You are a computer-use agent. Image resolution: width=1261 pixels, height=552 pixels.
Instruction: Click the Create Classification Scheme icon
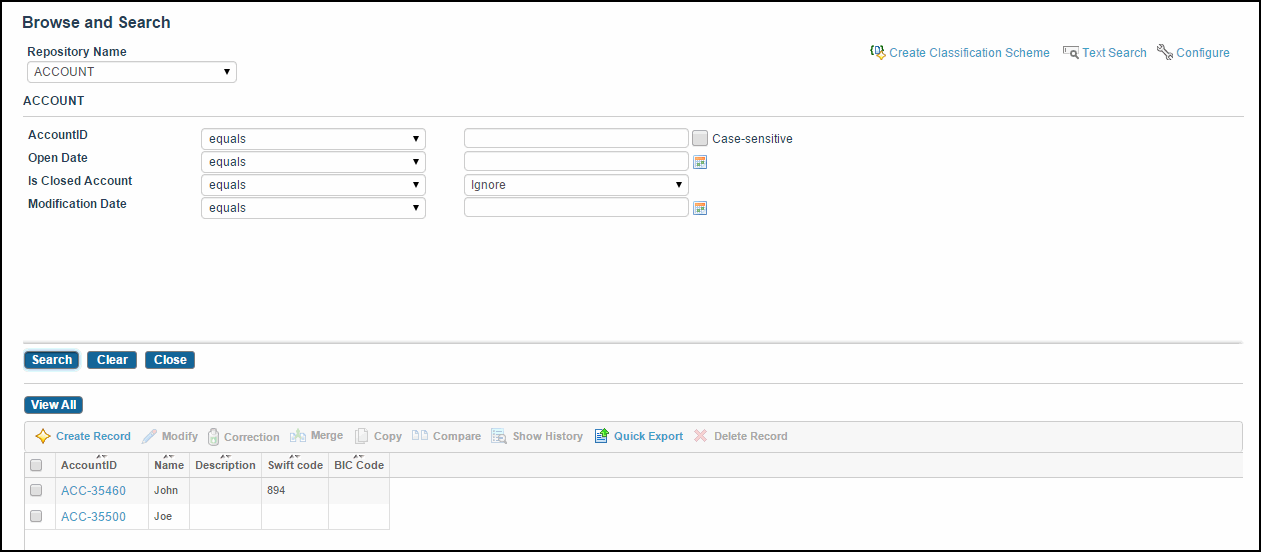tap(878, 52)
